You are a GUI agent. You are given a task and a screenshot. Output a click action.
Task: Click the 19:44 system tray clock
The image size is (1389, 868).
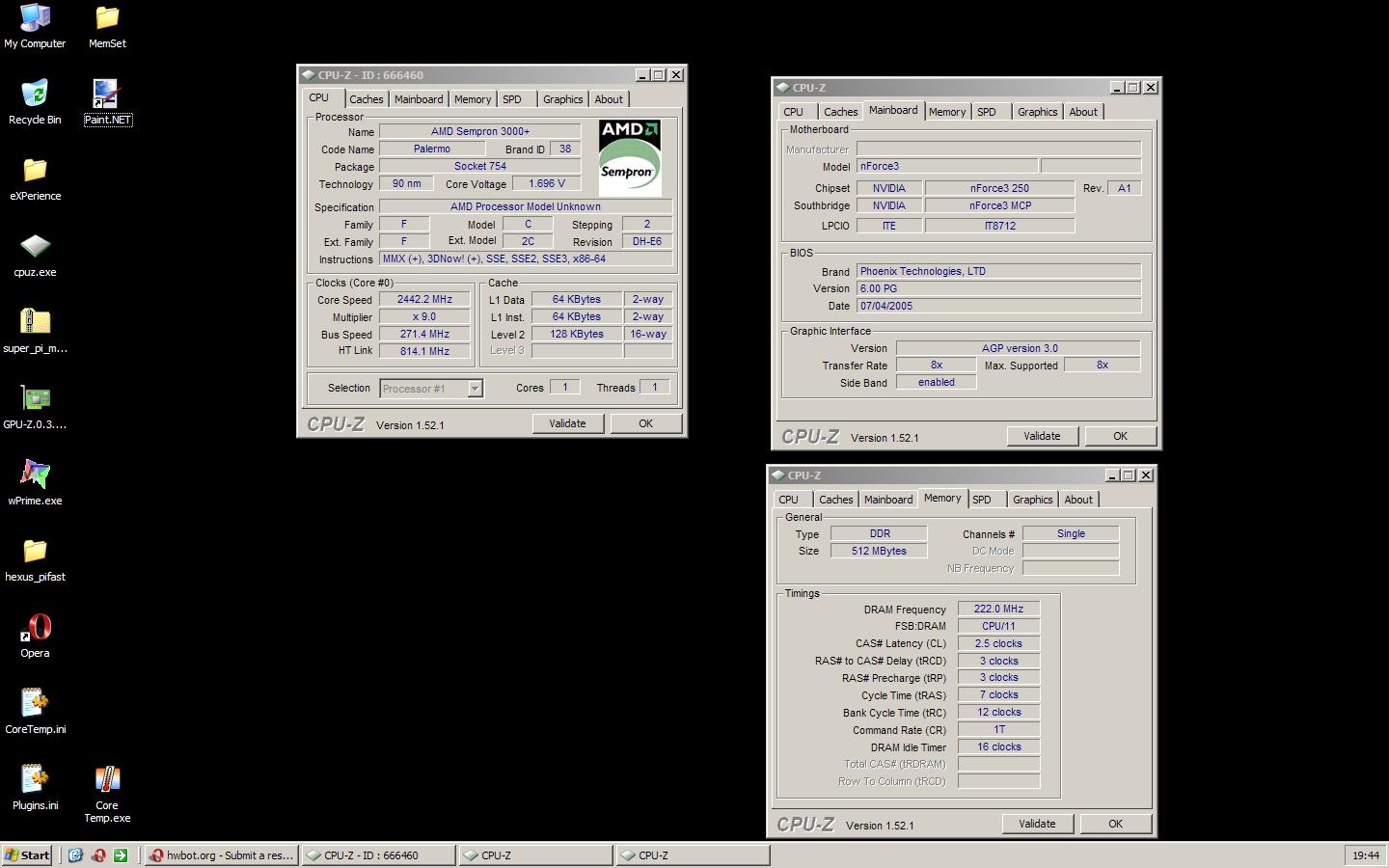[1366, 855]
